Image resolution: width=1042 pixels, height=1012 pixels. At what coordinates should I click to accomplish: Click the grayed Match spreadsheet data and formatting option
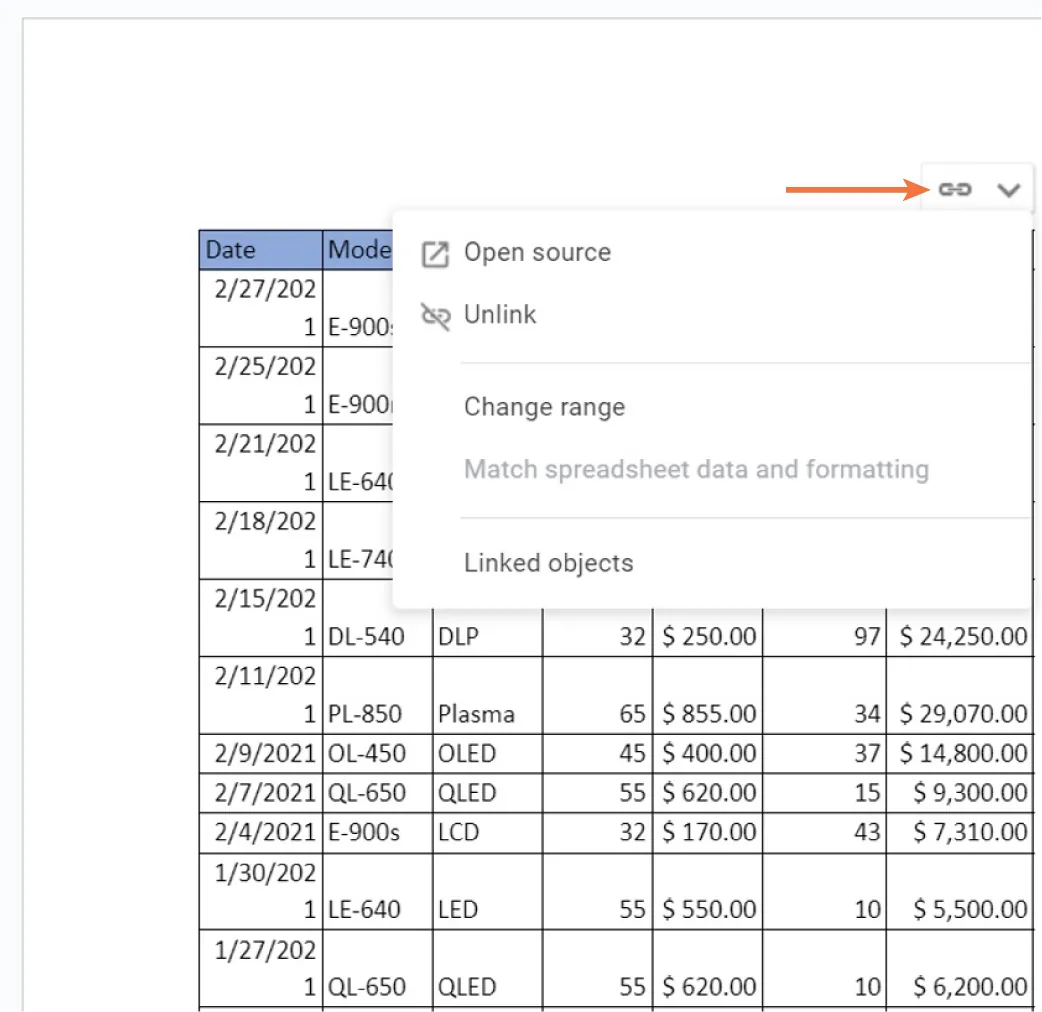(x=695, y=469)
